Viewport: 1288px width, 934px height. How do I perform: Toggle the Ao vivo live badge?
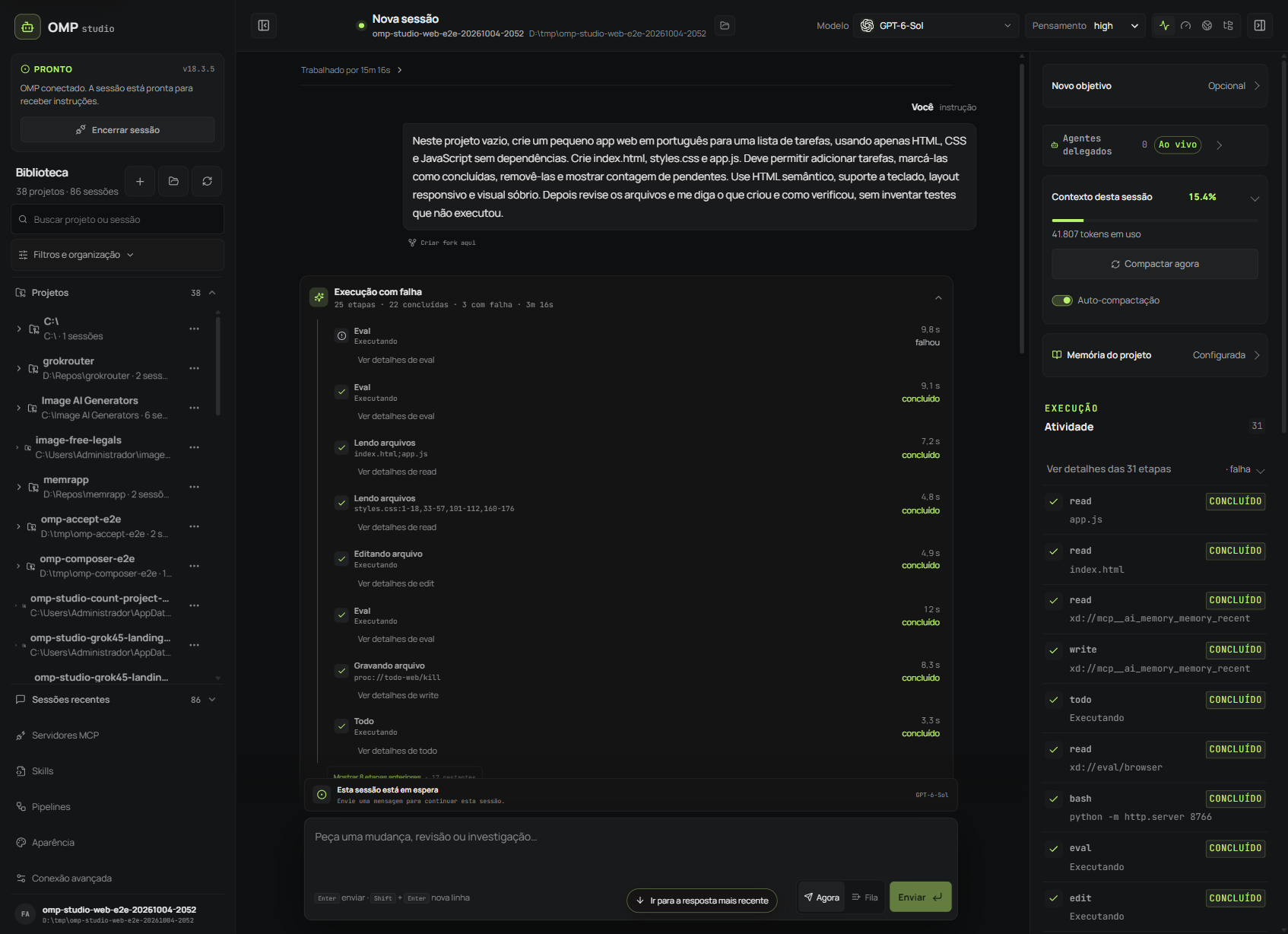tap(1178, 145)
